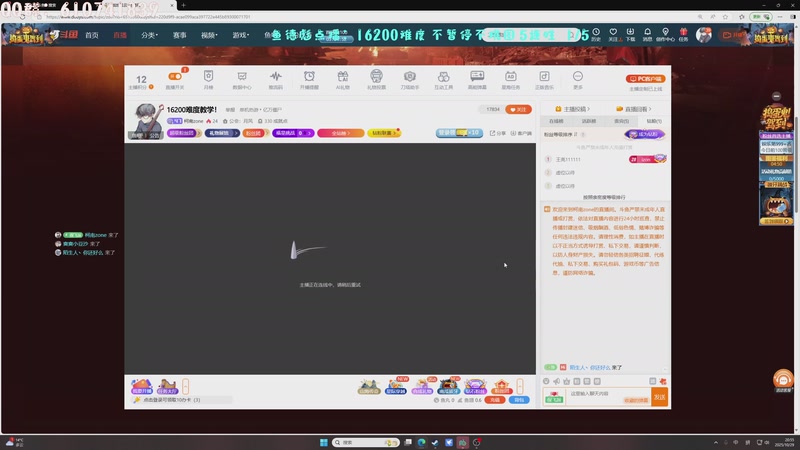Open the 互动工具 interactive tools icon
The width and height of the screenshot is (800, 450).
click(443, 77)
